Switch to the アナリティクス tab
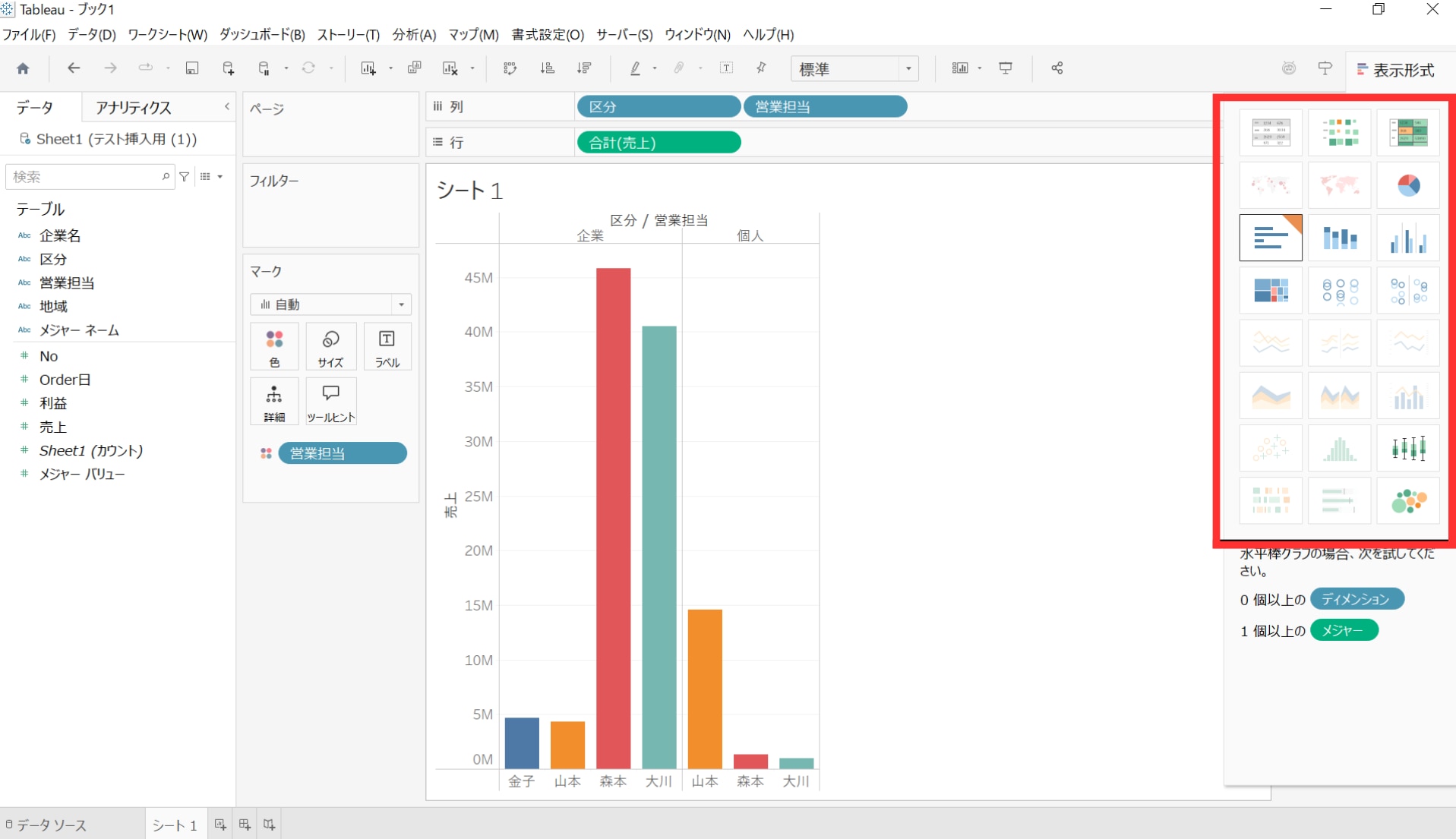Screen dimensions: 1456x839 tap(134, 108)
